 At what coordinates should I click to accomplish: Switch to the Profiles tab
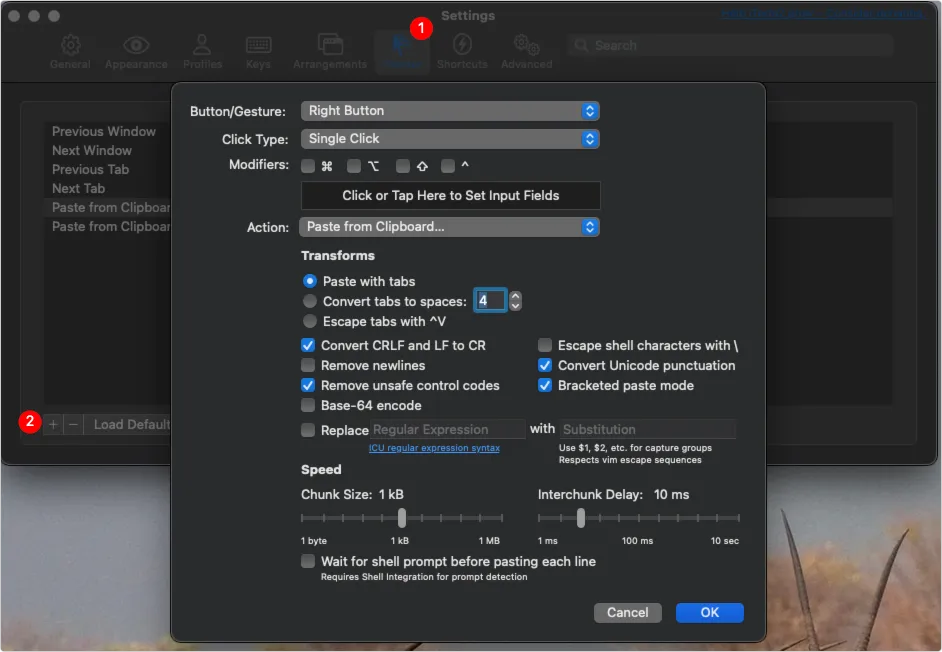pyautogui.click(x=202, y=52)
